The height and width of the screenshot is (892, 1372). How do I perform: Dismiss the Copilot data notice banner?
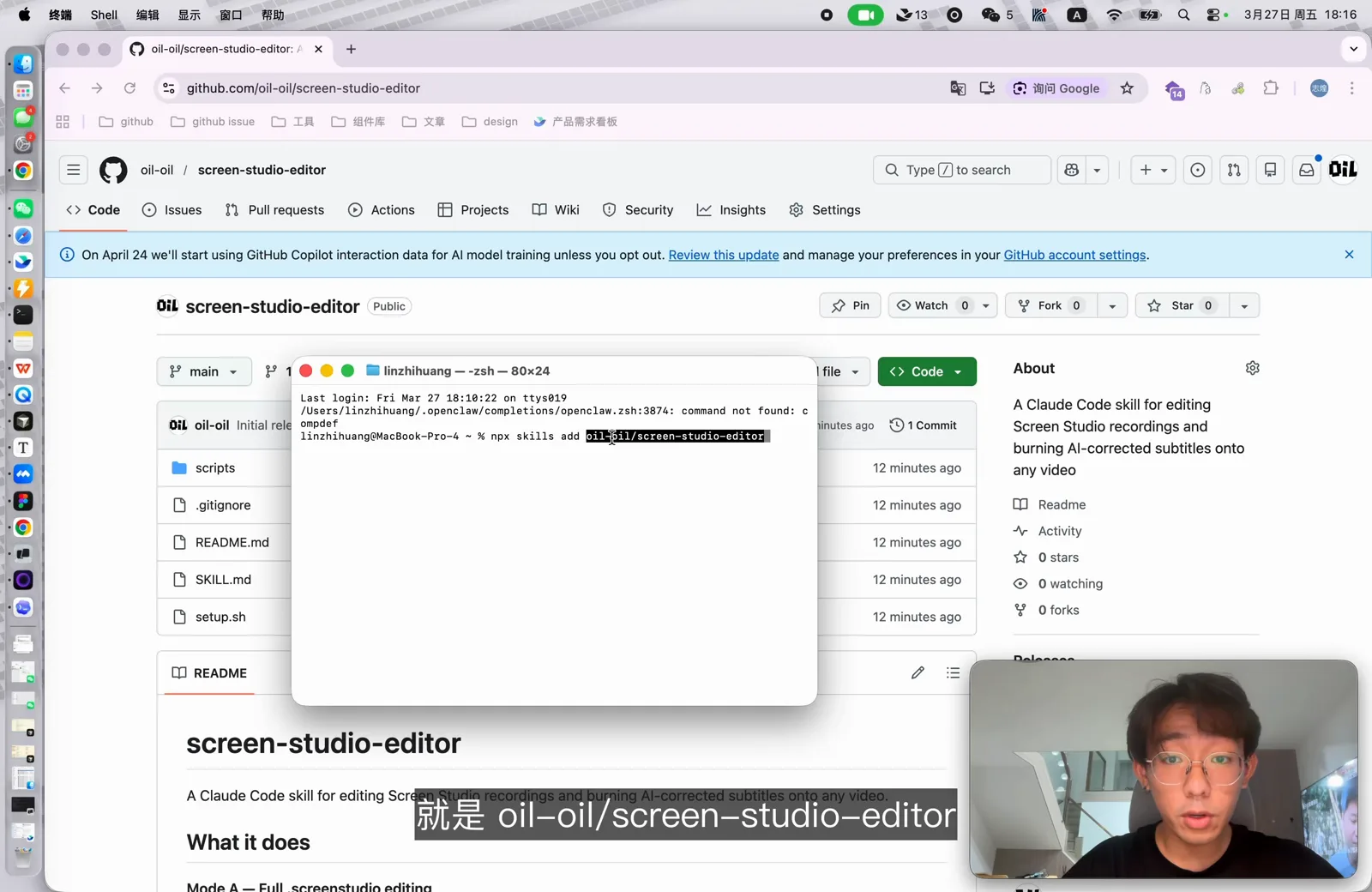[1349, 255]
